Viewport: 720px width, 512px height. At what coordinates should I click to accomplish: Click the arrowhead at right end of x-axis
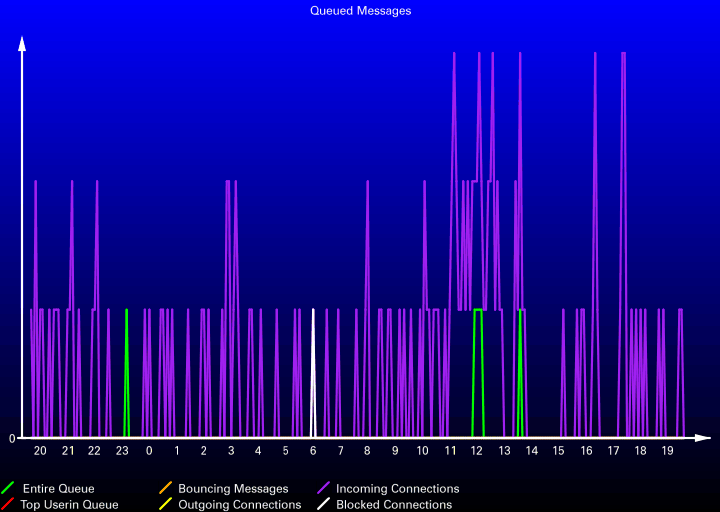pos(704,438)
